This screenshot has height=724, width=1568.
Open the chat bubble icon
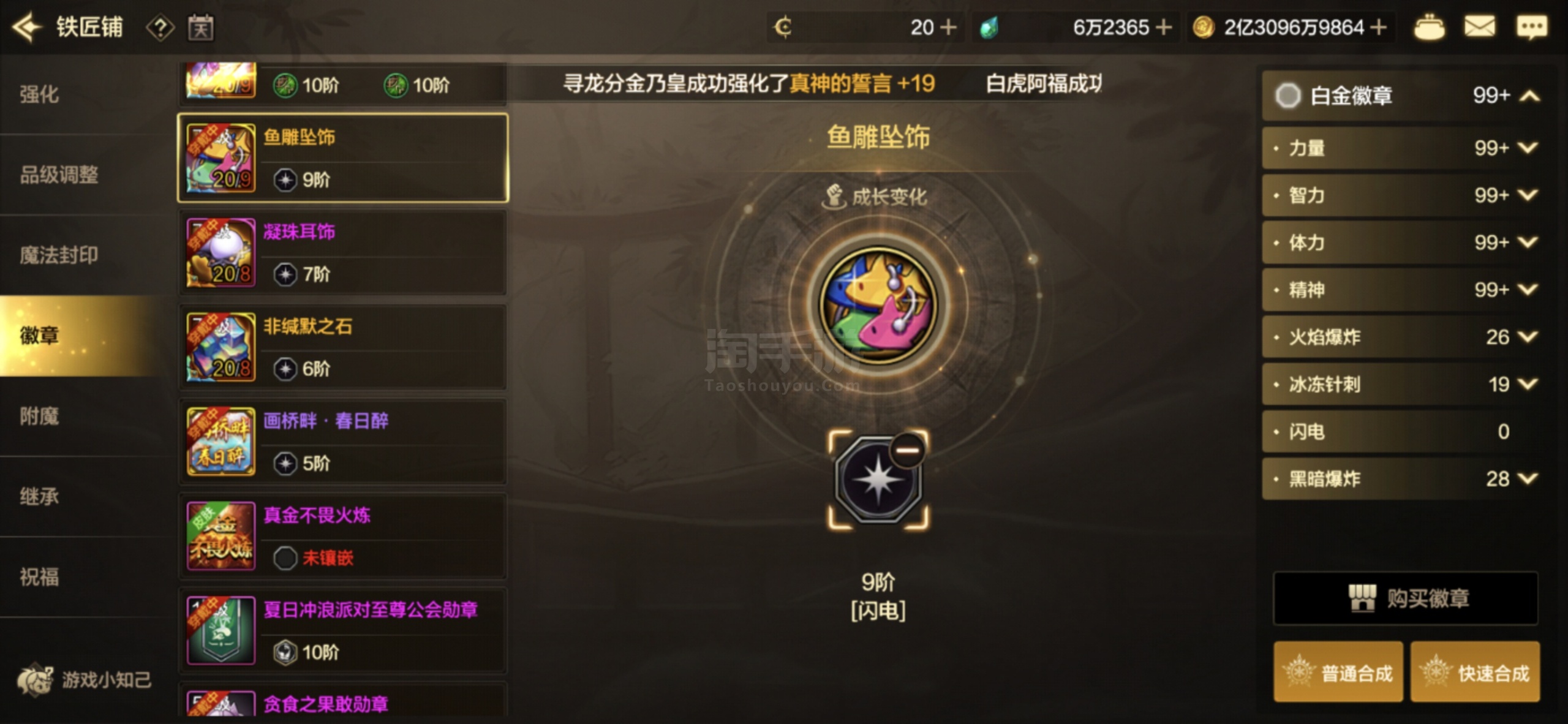(x=1531, y=28)
